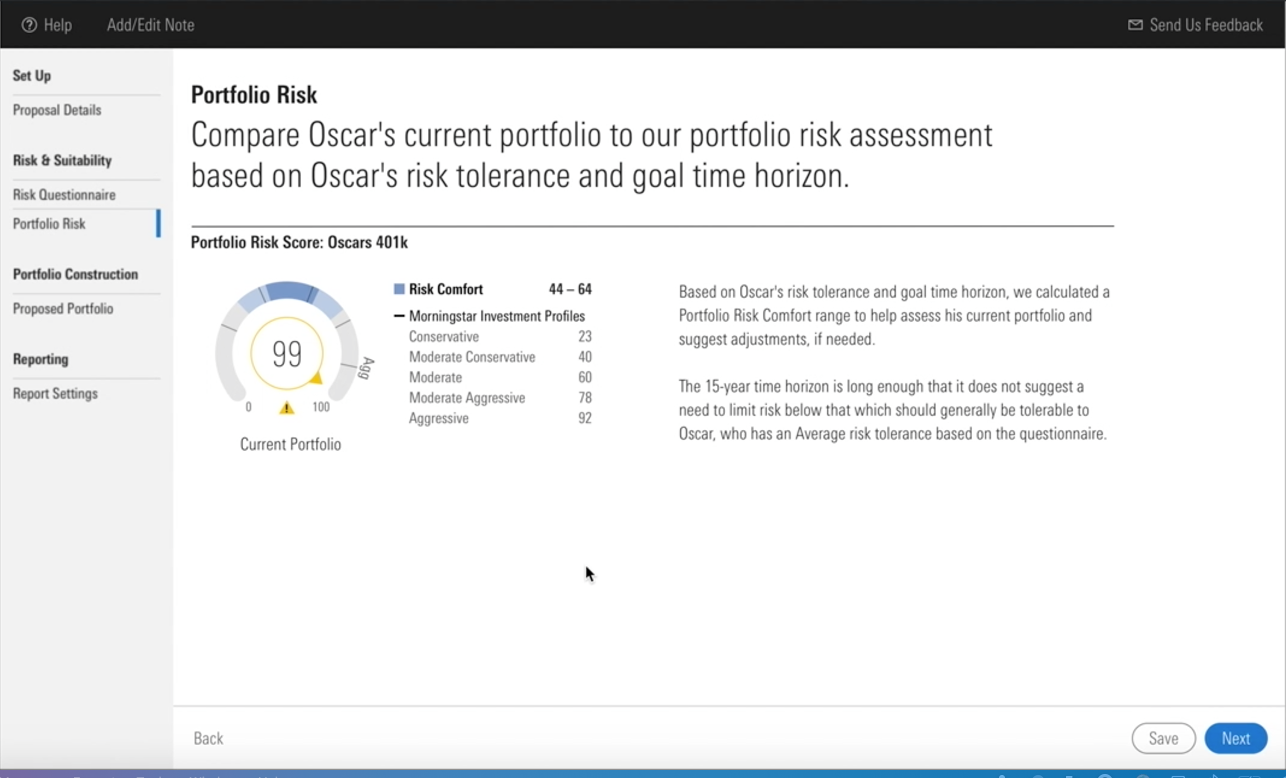Click the Back link
The image size is (1286, 778).
[208, 738]
